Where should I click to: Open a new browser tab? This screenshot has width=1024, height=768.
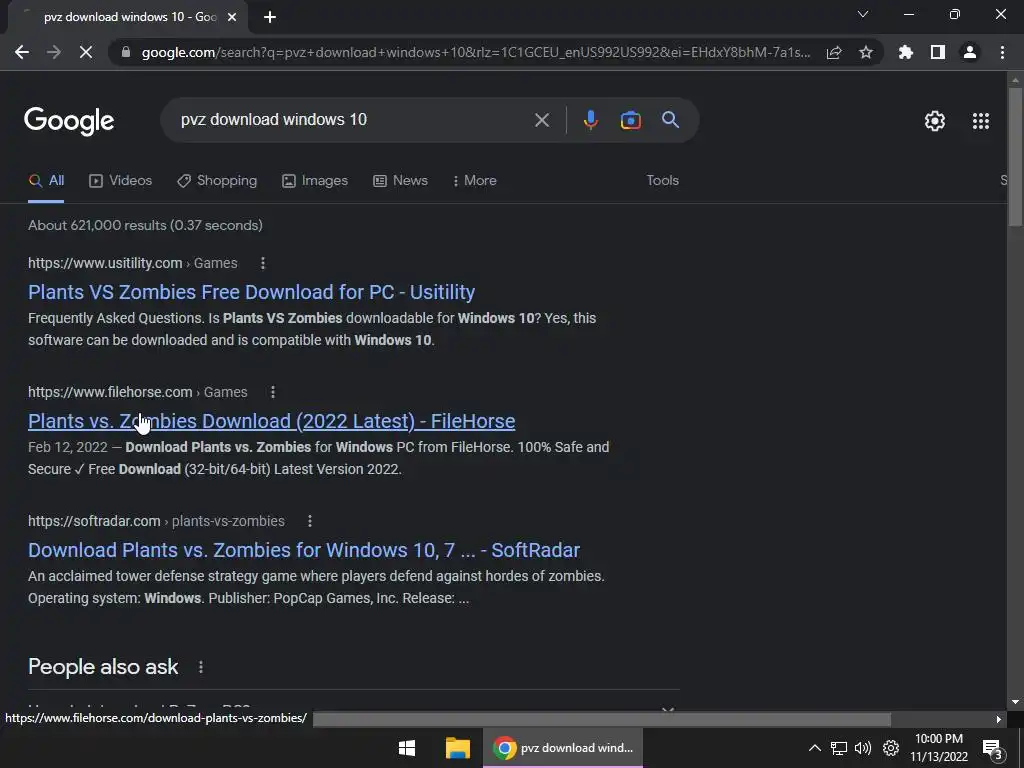tap(270, 17)
